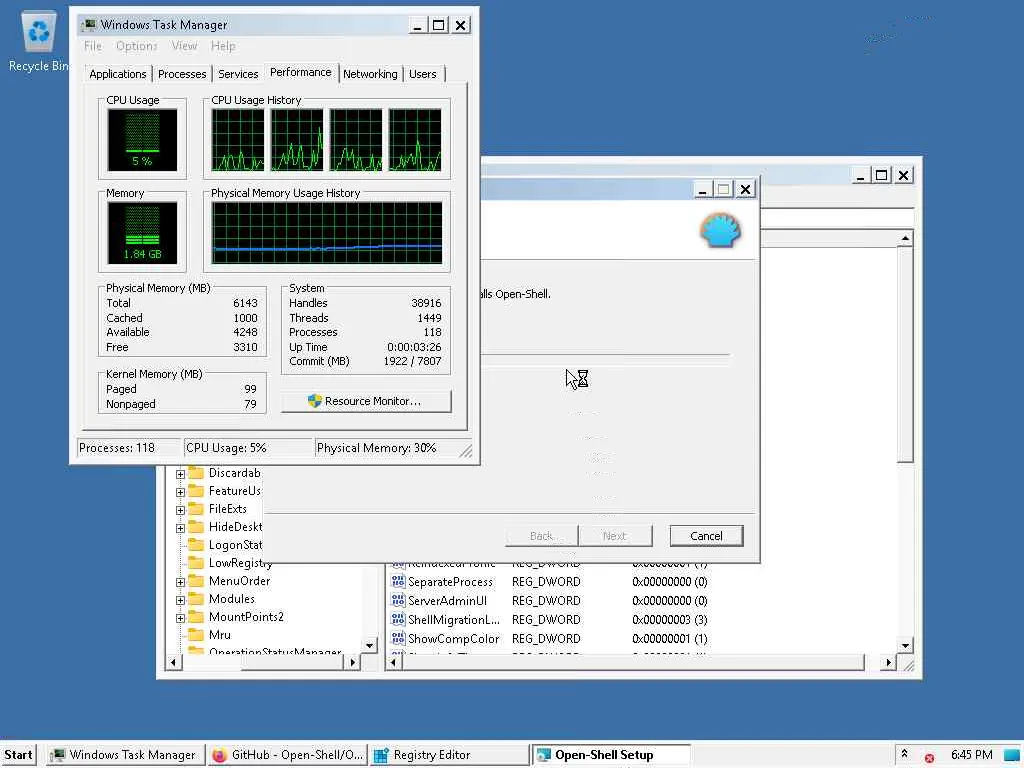Select the Performance tab
The height and width of the screenshot is (768, 1024).
pyautogui.click(x=300, y=72)
